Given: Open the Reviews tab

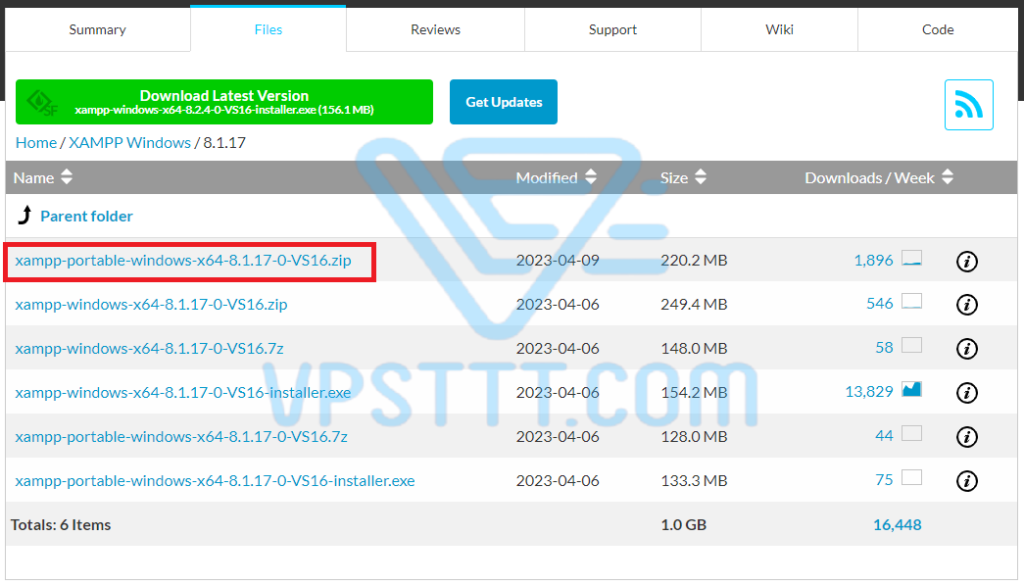Looking at the screenshot, I should [x=436, y=29].
